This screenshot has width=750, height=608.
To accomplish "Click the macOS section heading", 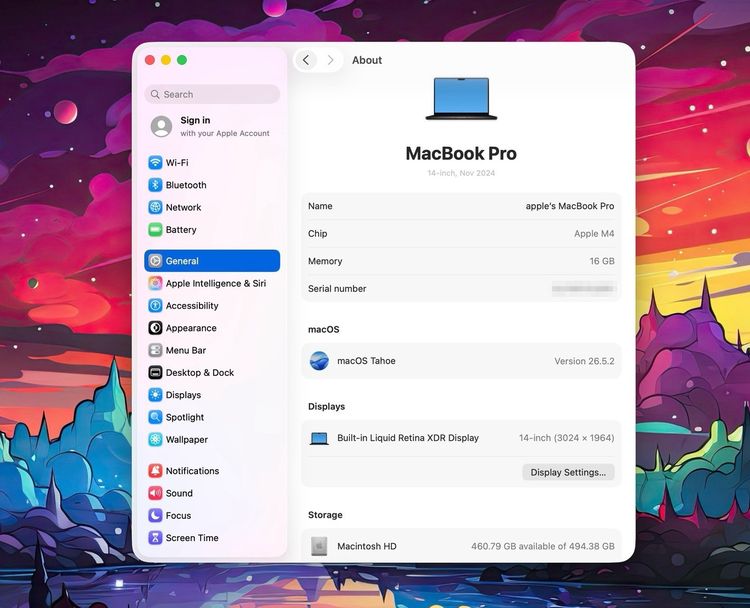I will [x=324, y=330].
